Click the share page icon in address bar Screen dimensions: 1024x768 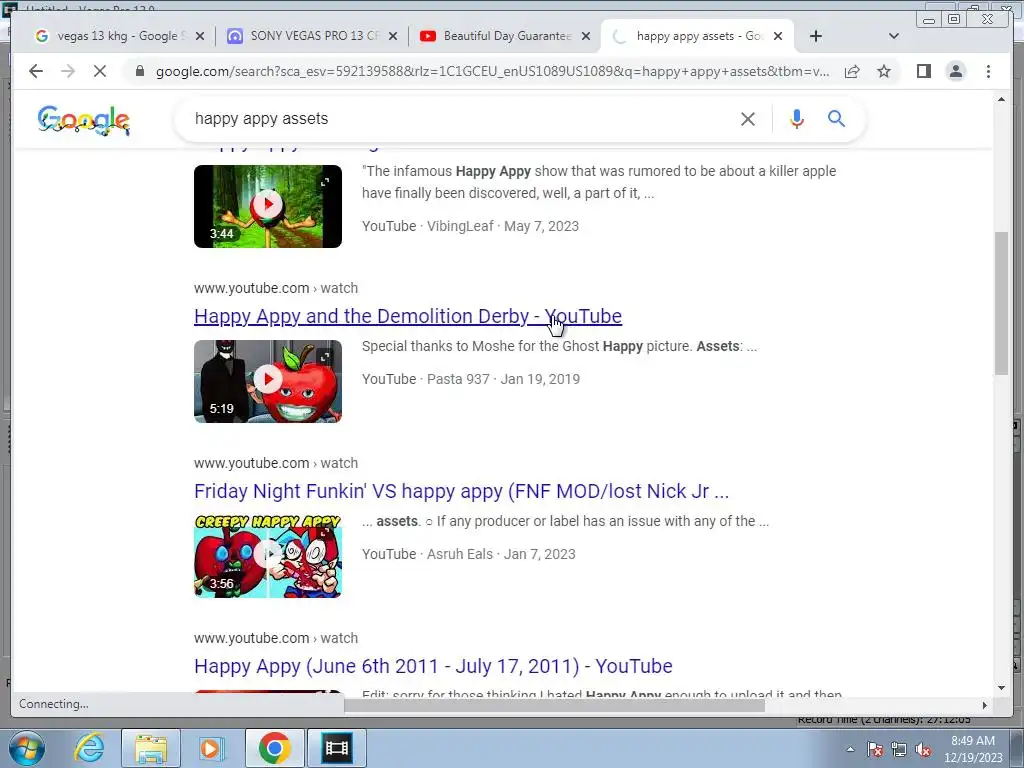pos(852,71)
